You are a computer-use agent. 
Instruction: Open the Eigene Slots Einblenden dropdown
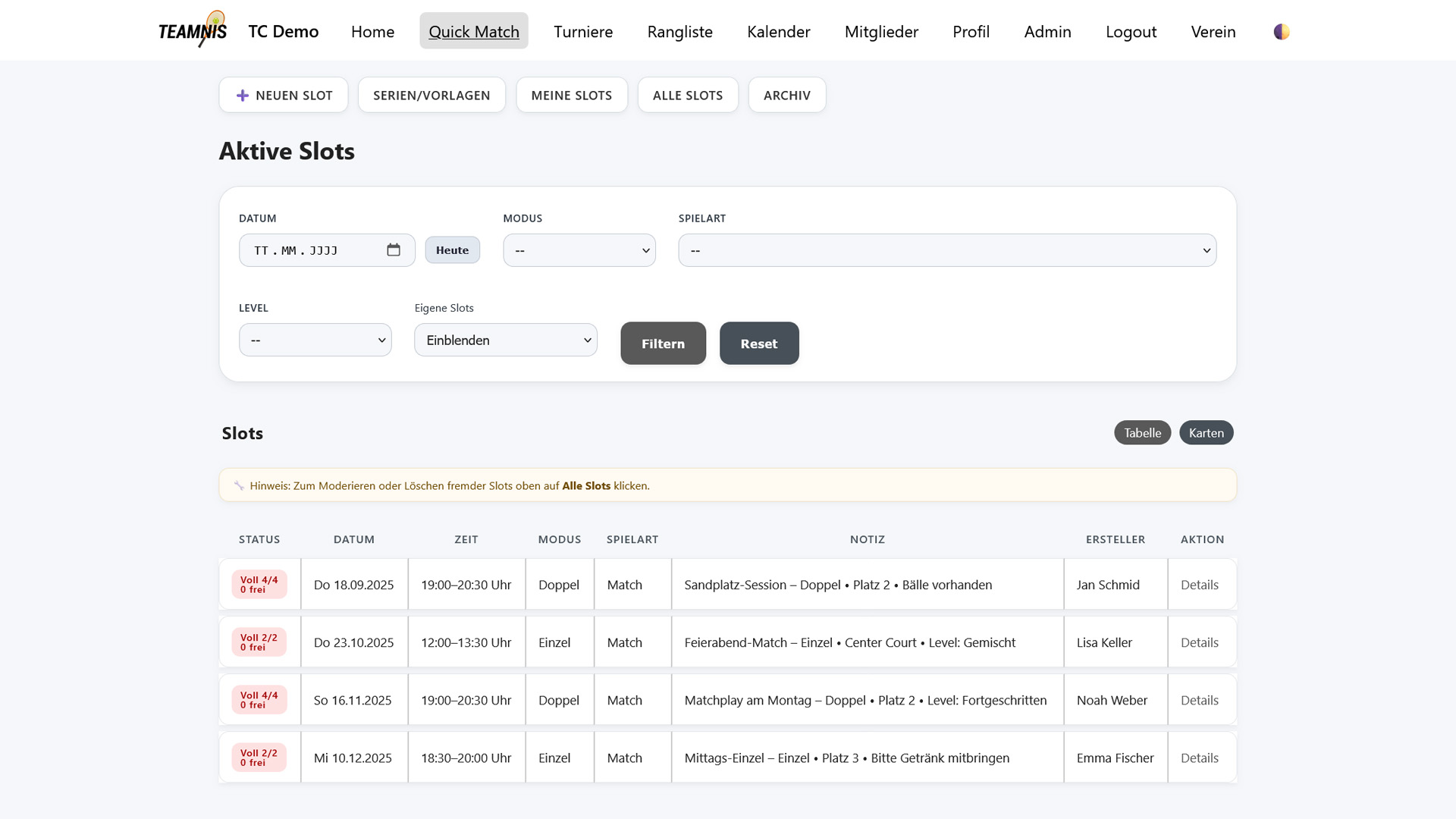505,340
